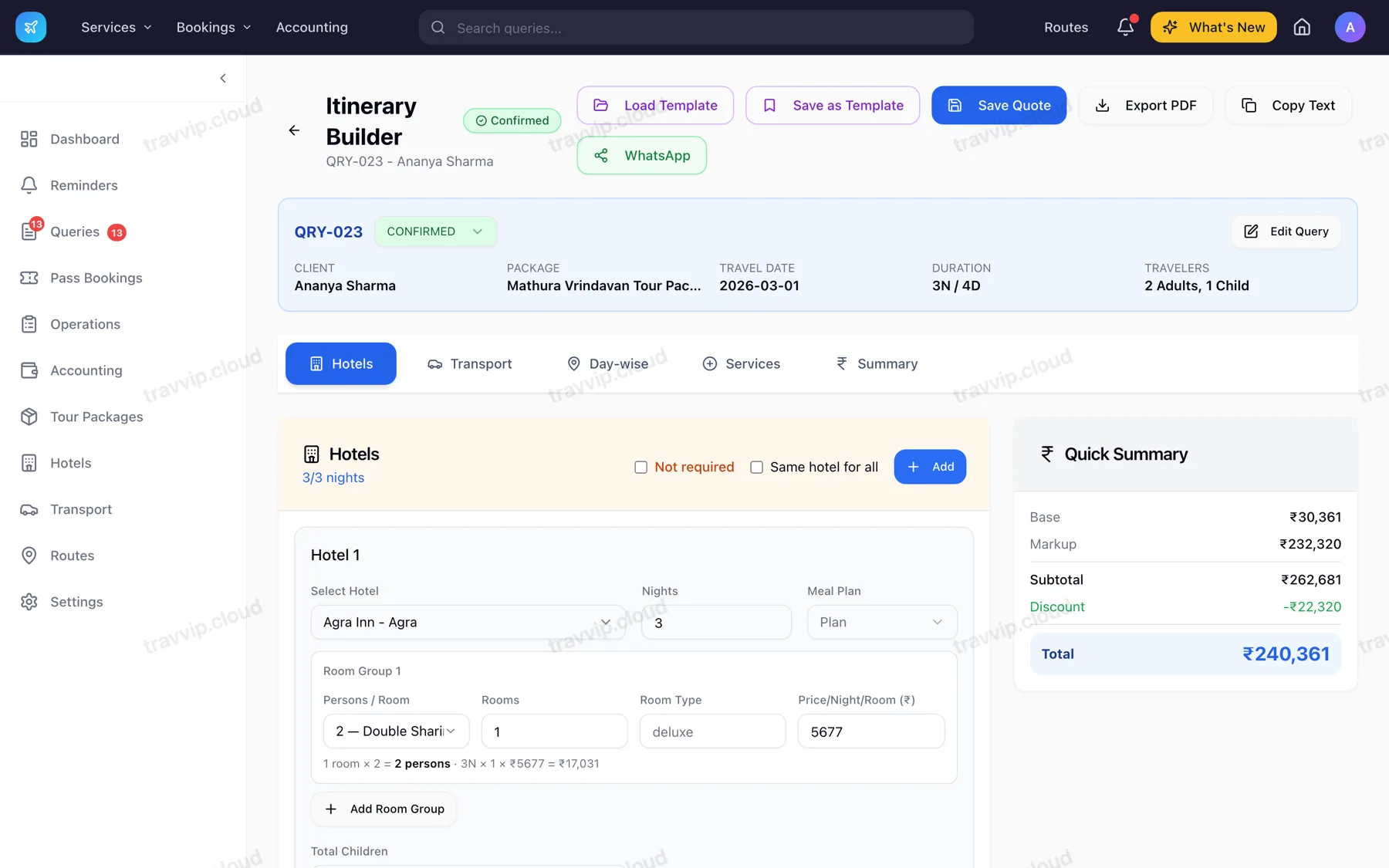Switch to the Summary tab
The width and height of the screenshot is (1389, 868).
coord(877,364)
